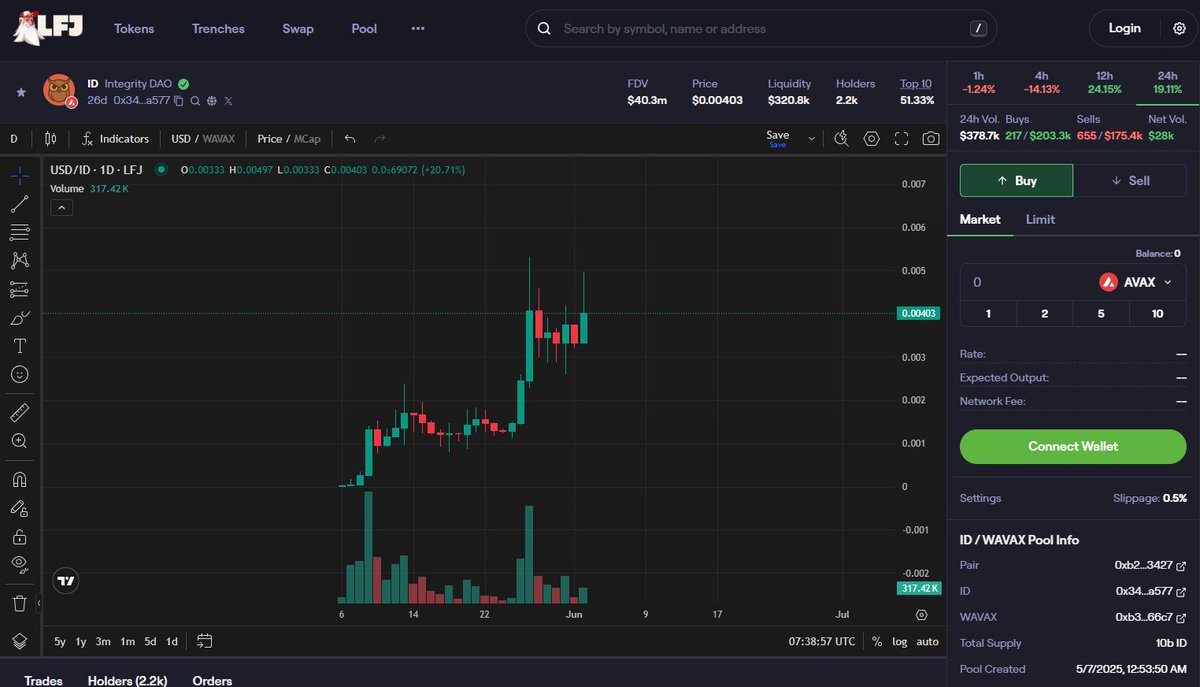Toggle stay in drawing mode

click(x=19, y=508)
